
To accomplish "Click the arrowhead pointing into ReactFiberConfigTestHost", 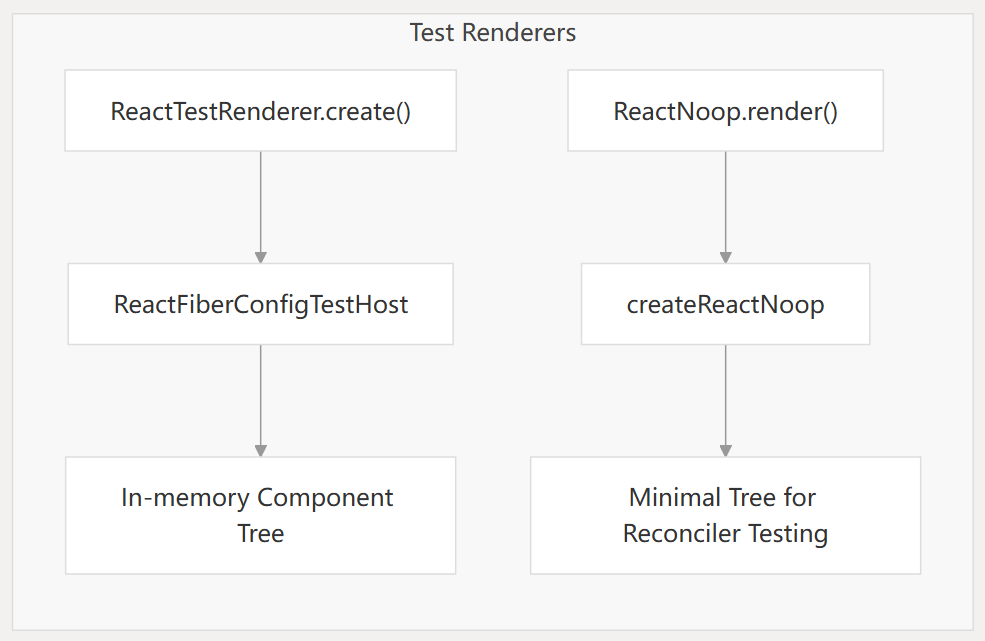I will 261,257.
